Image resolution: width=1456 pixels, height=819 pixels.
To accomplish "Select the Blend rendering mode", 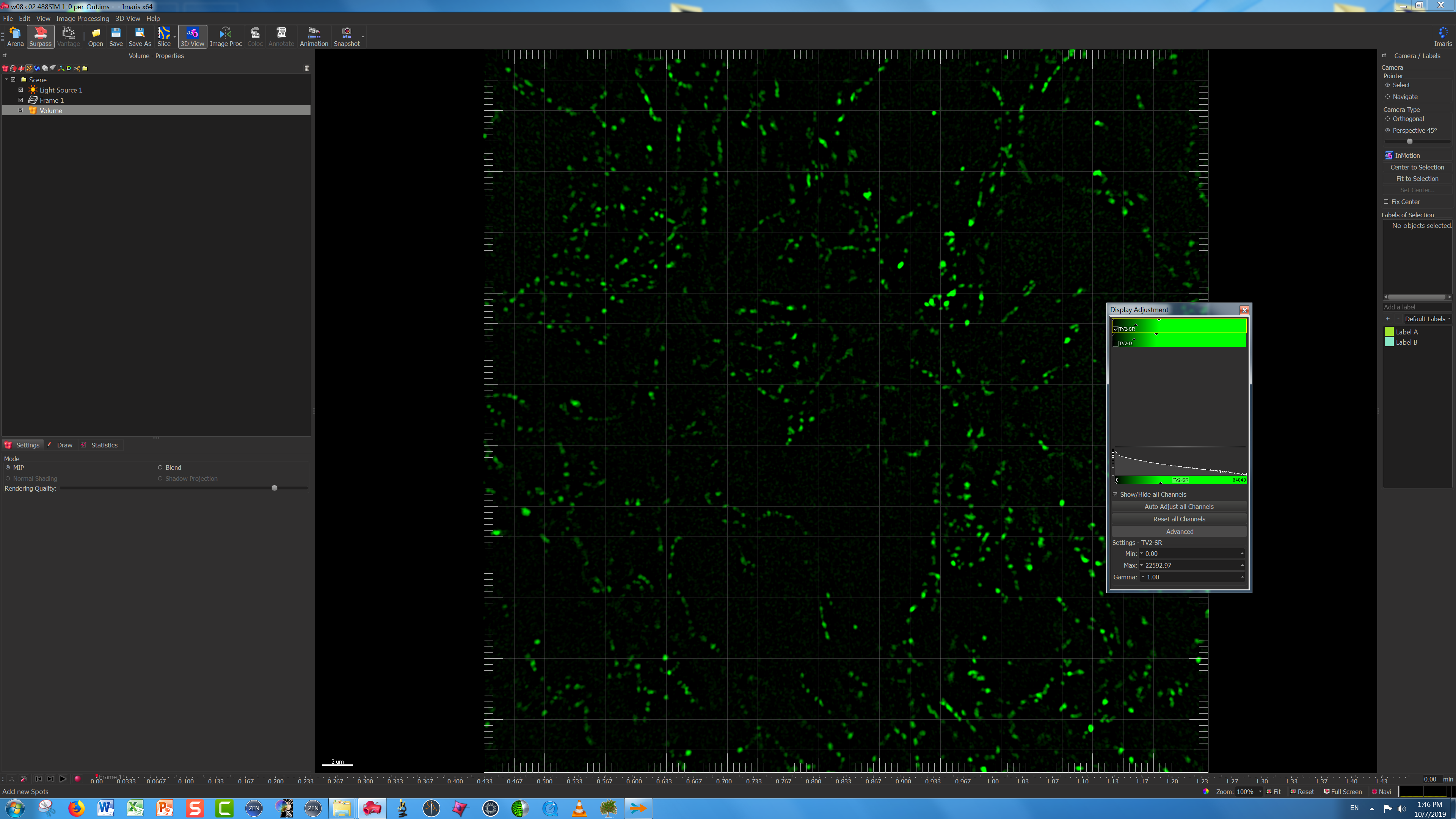I will pyautogui.click(x=160, y=468).
